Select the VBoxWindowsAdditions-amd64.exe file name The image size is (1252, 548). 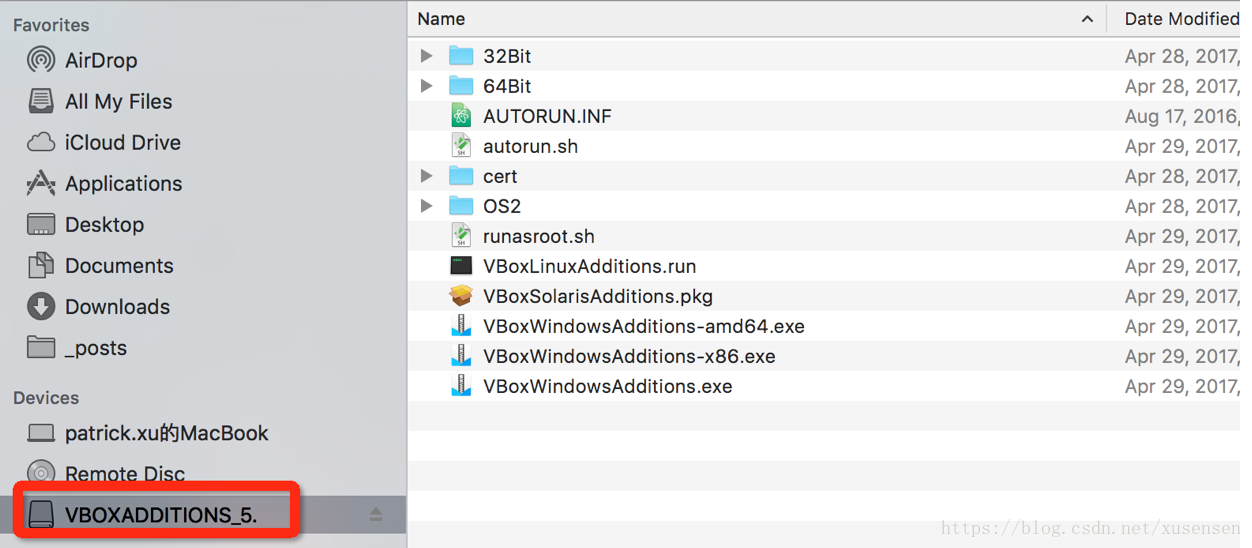point(644,326)
